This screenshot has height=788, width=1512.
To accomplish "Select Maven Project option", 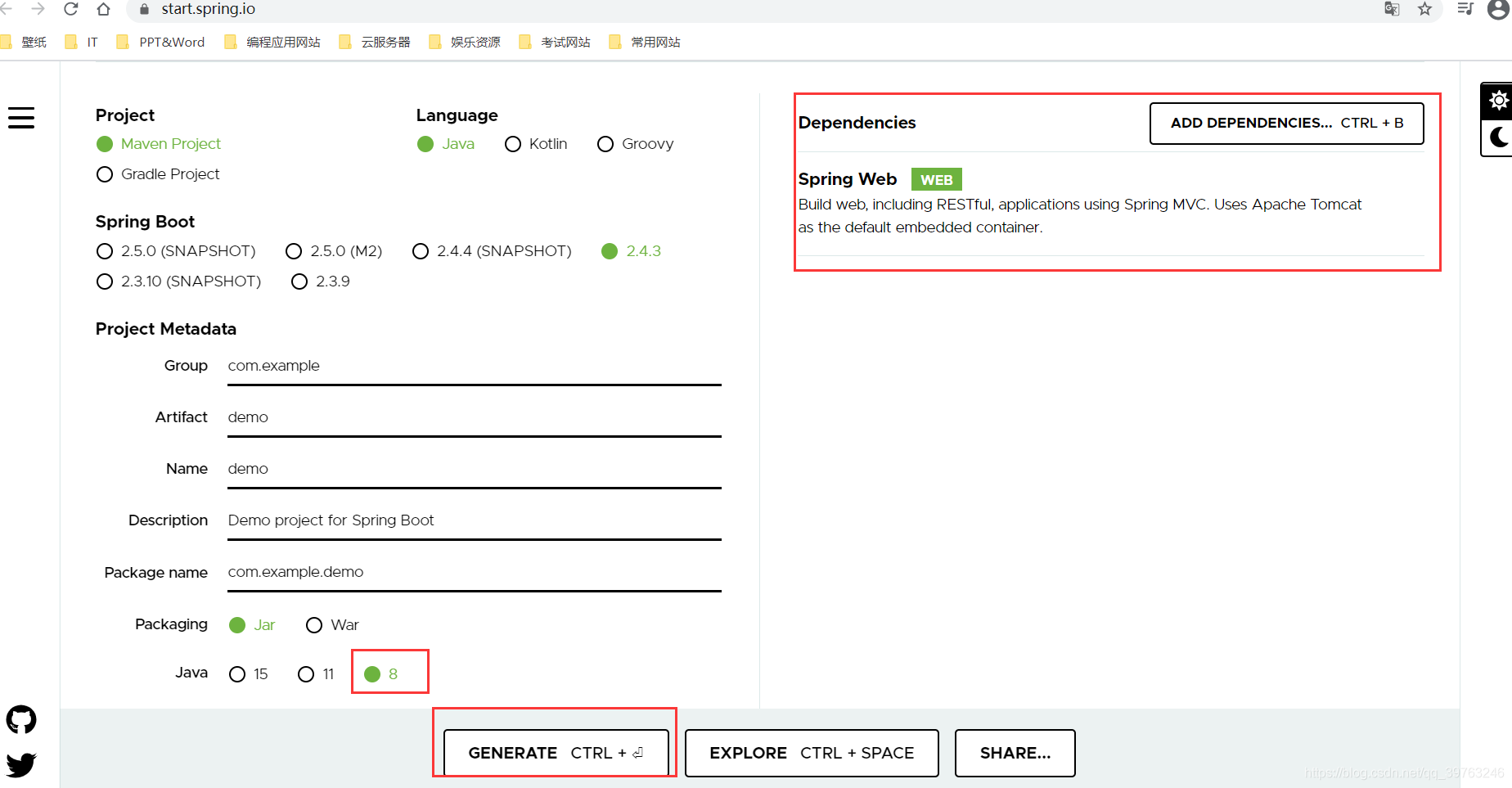I will 159,144.
